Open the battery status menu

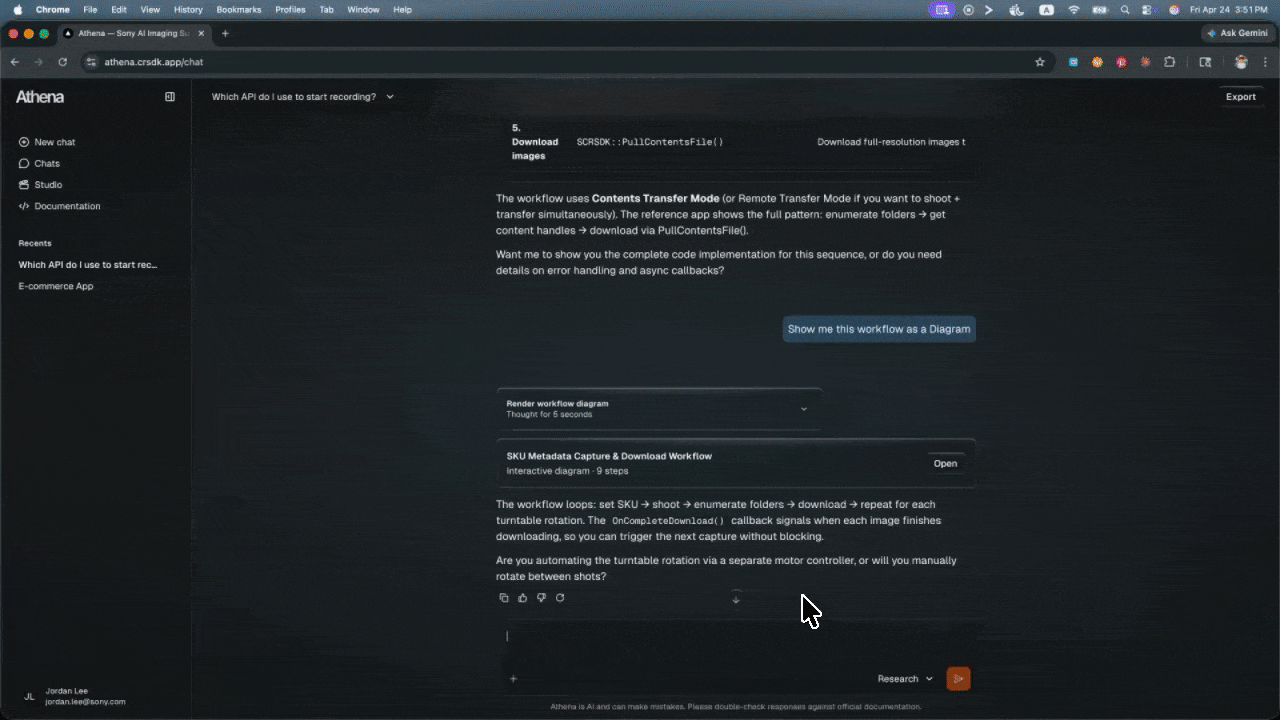point(1099,9)
